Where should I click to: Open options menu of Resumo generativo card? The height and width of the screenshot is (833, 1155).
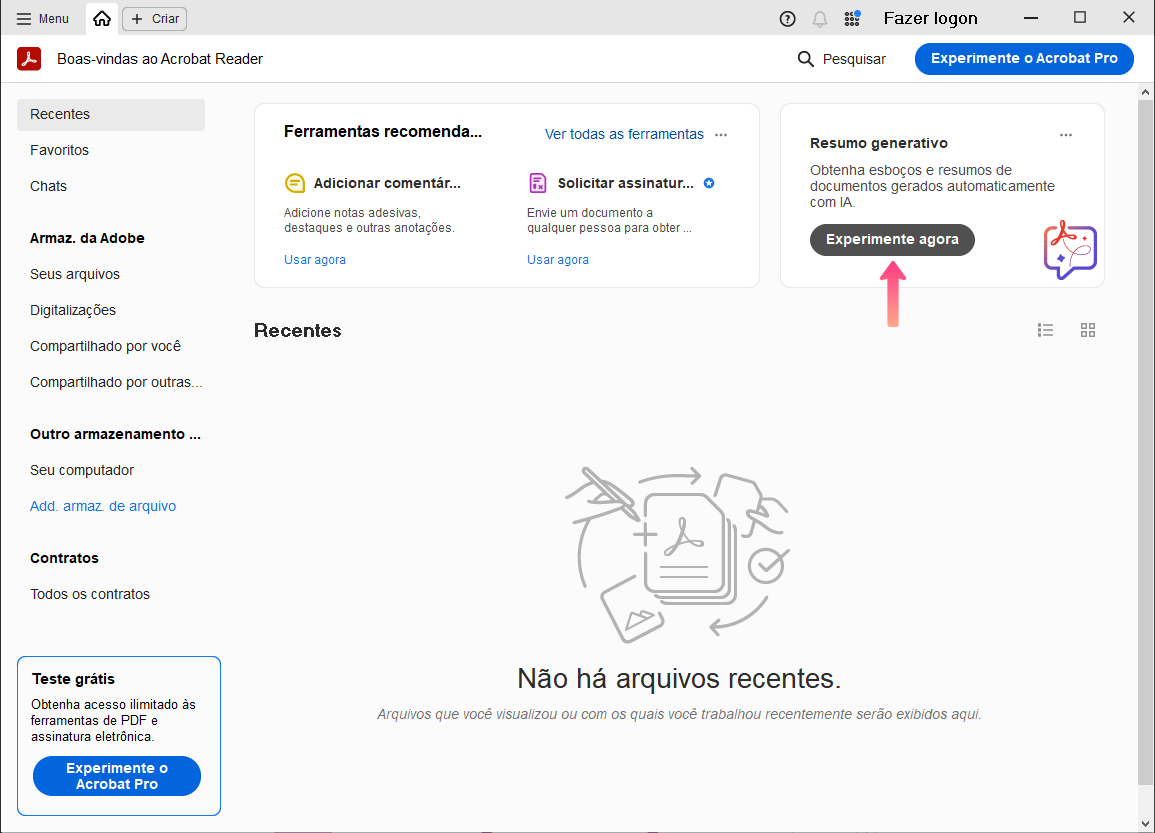(x=1066, y=135)
